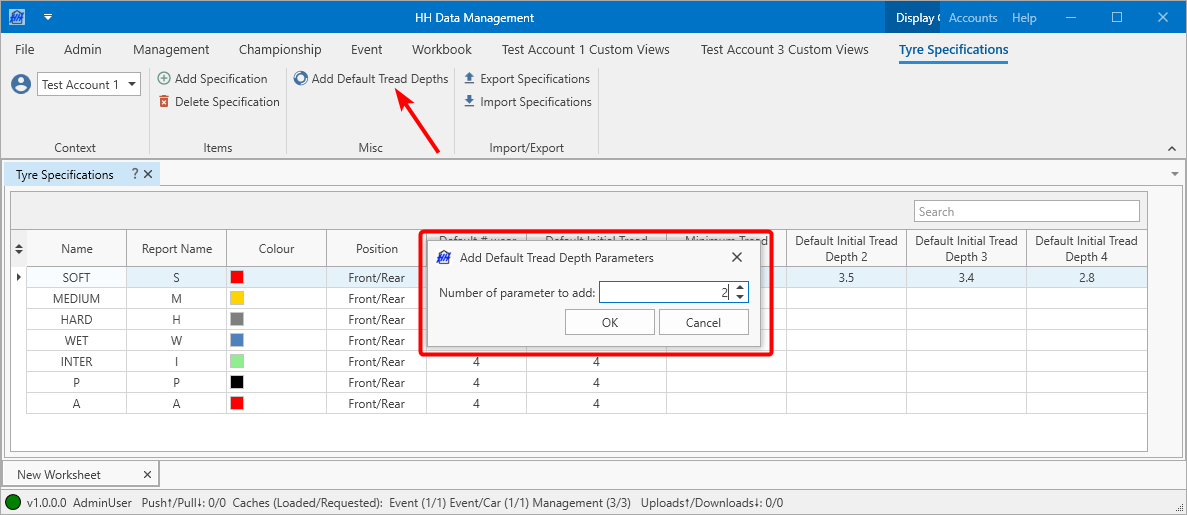
Task: Open the Test Account 1 dropdown
Action: click(x=132, y=85)
